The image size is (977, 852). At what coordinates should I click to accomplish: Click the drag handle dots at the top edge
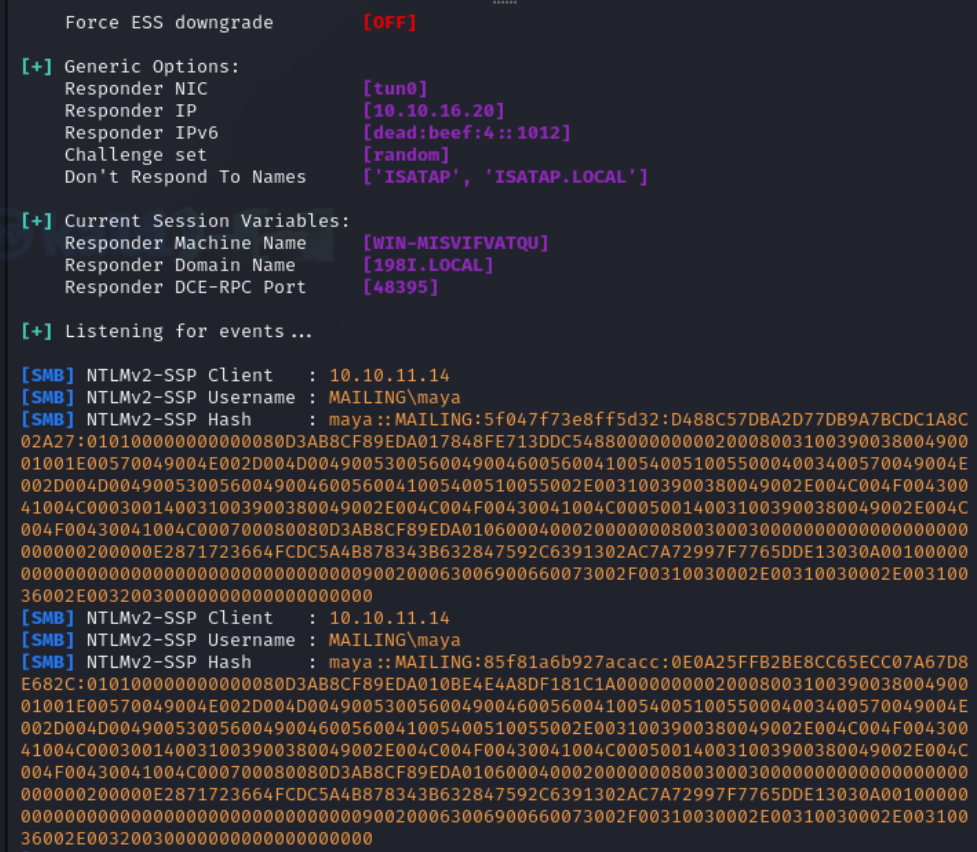pyautogui.click(x=505, y=2)
